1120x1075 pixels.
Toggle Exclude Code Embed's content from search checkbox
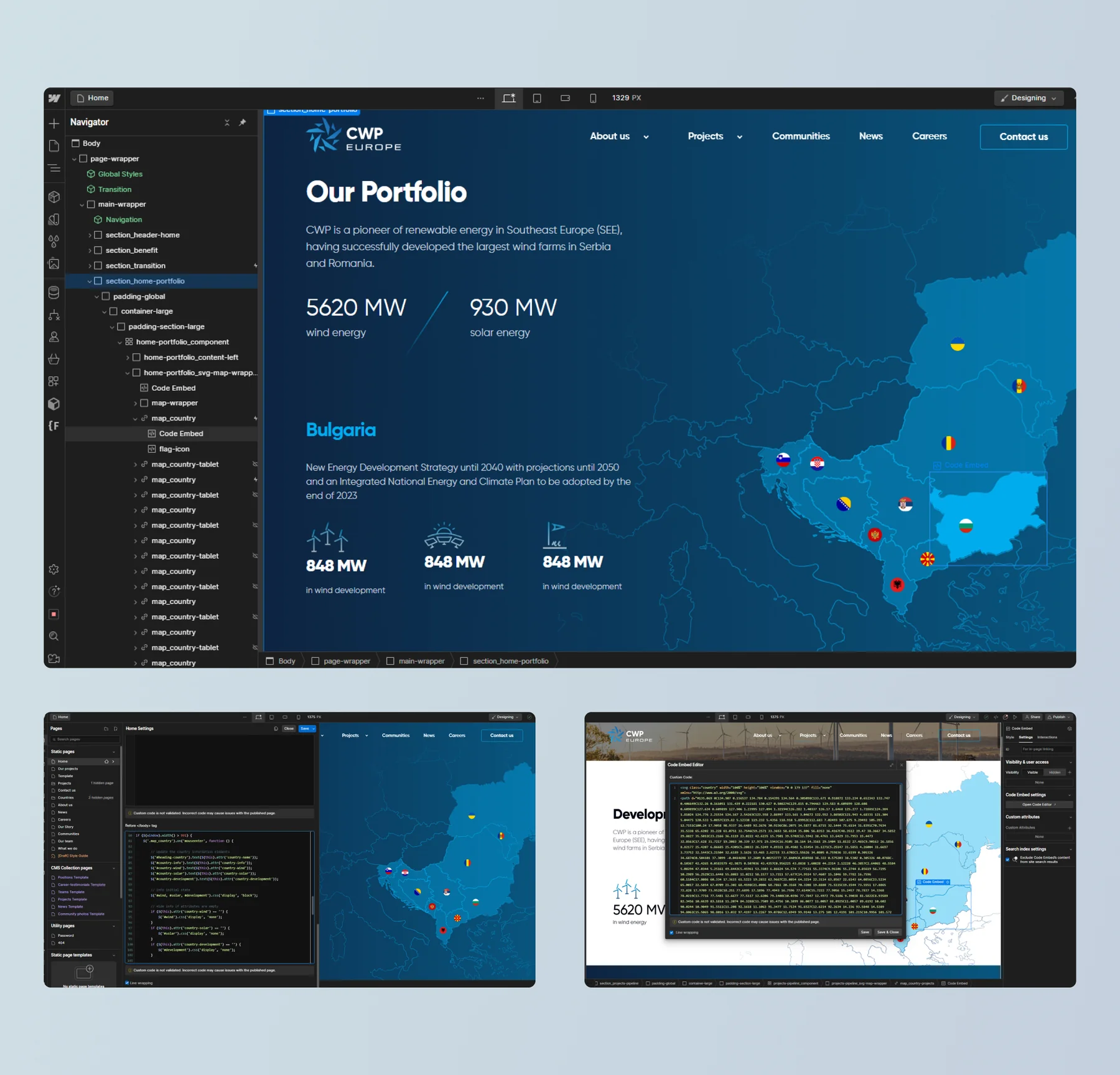pyautogui.click(x=1007, y=859)
